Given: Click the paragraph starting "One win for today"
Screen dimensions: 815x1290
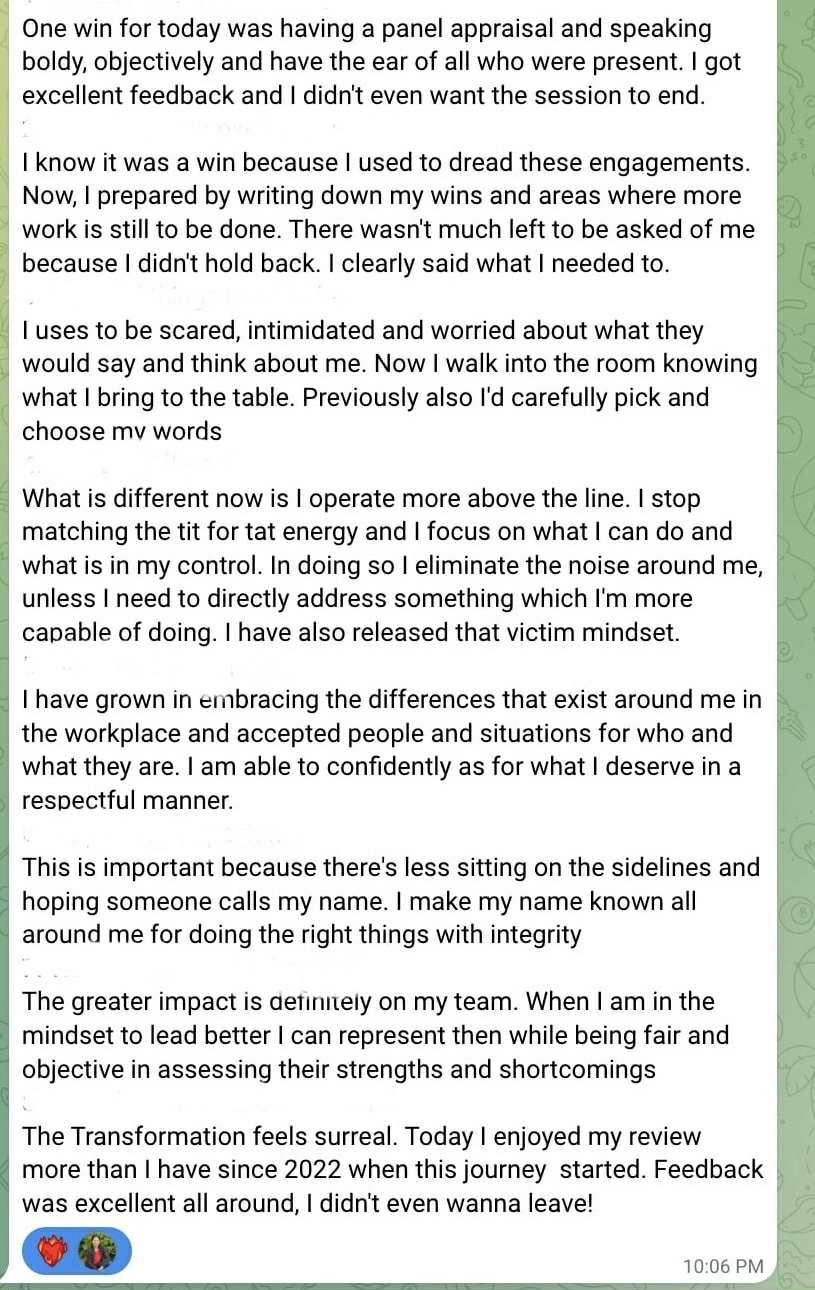Looking at the screenshot, I should [380, 63].
